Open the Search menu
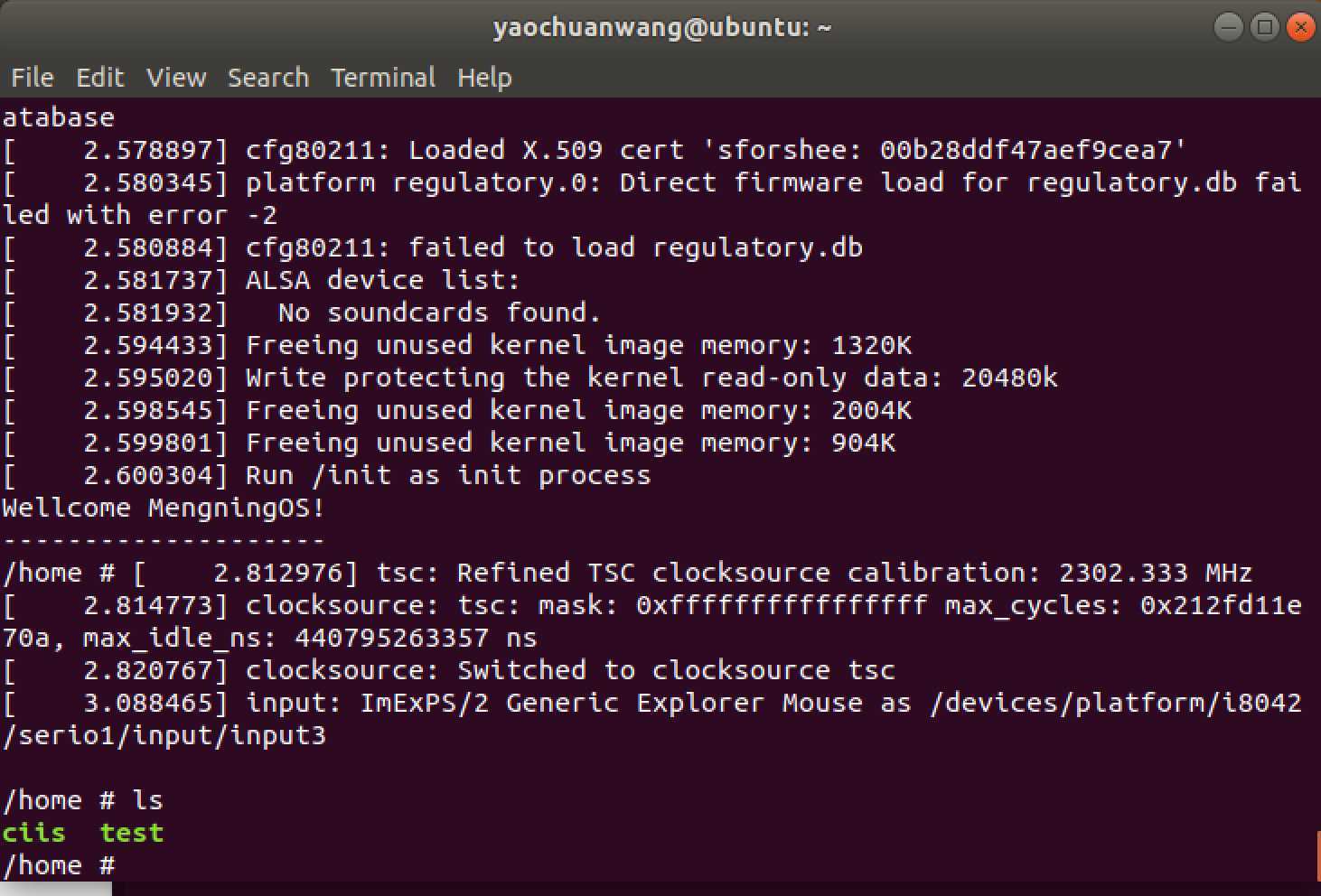This screenshot has width=1321, height=896. pyautogui.click(x=268, y=78)
